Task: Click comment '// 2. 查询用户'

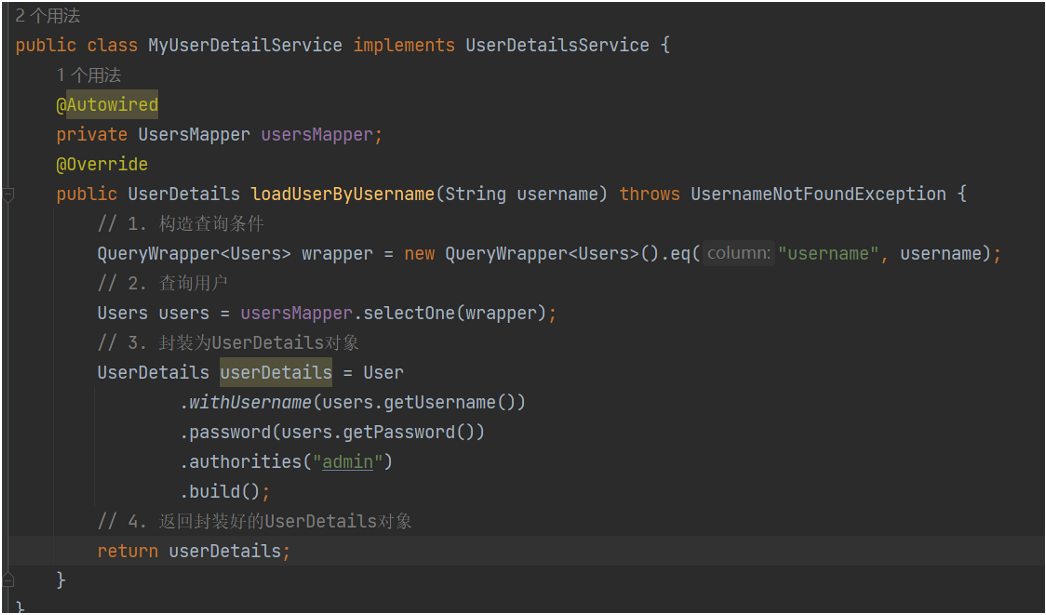Action: [163, 283]
